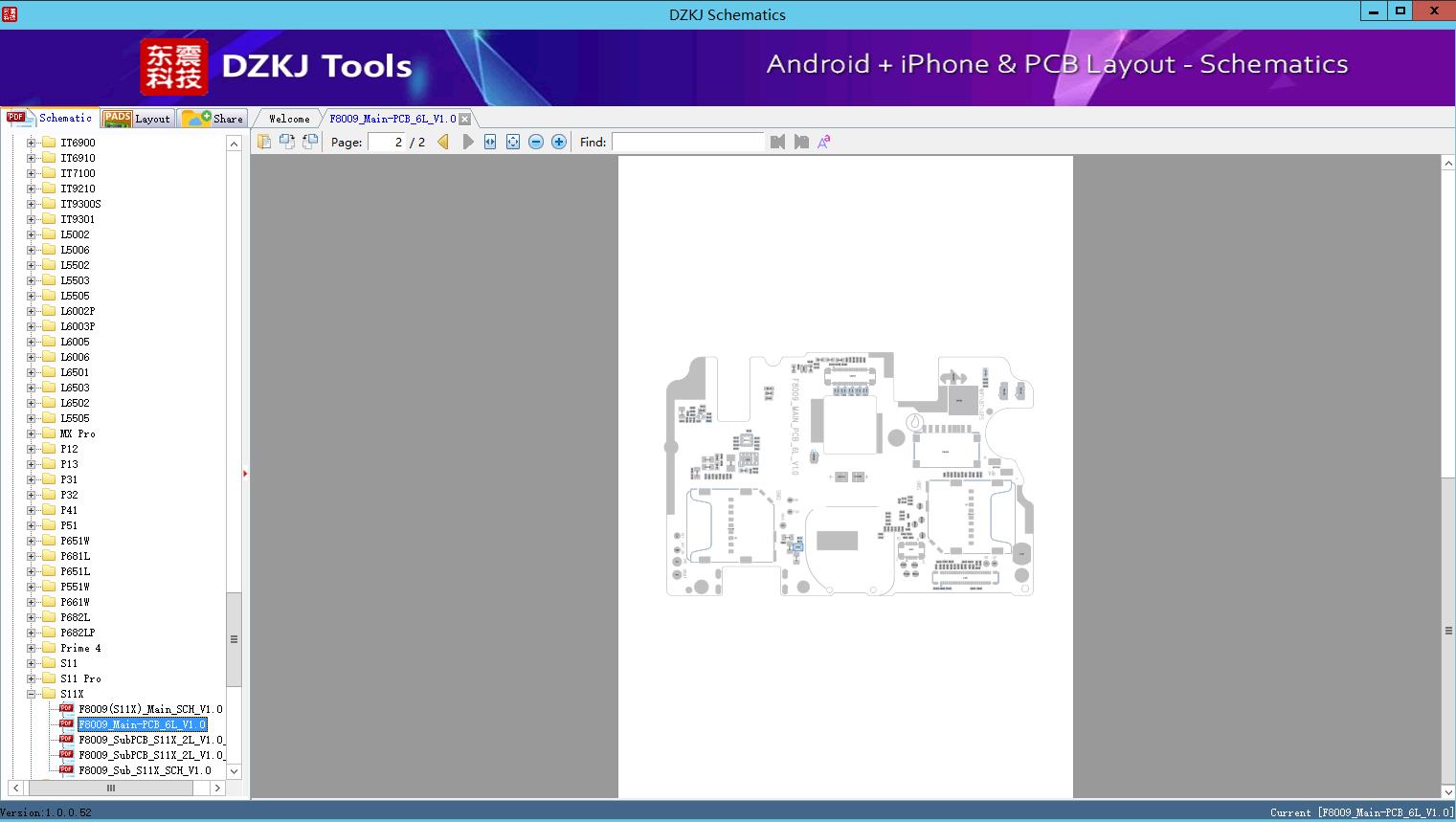Zoom in with the plus icon
The image size is (1456, 822).
[x=559, y=142]
